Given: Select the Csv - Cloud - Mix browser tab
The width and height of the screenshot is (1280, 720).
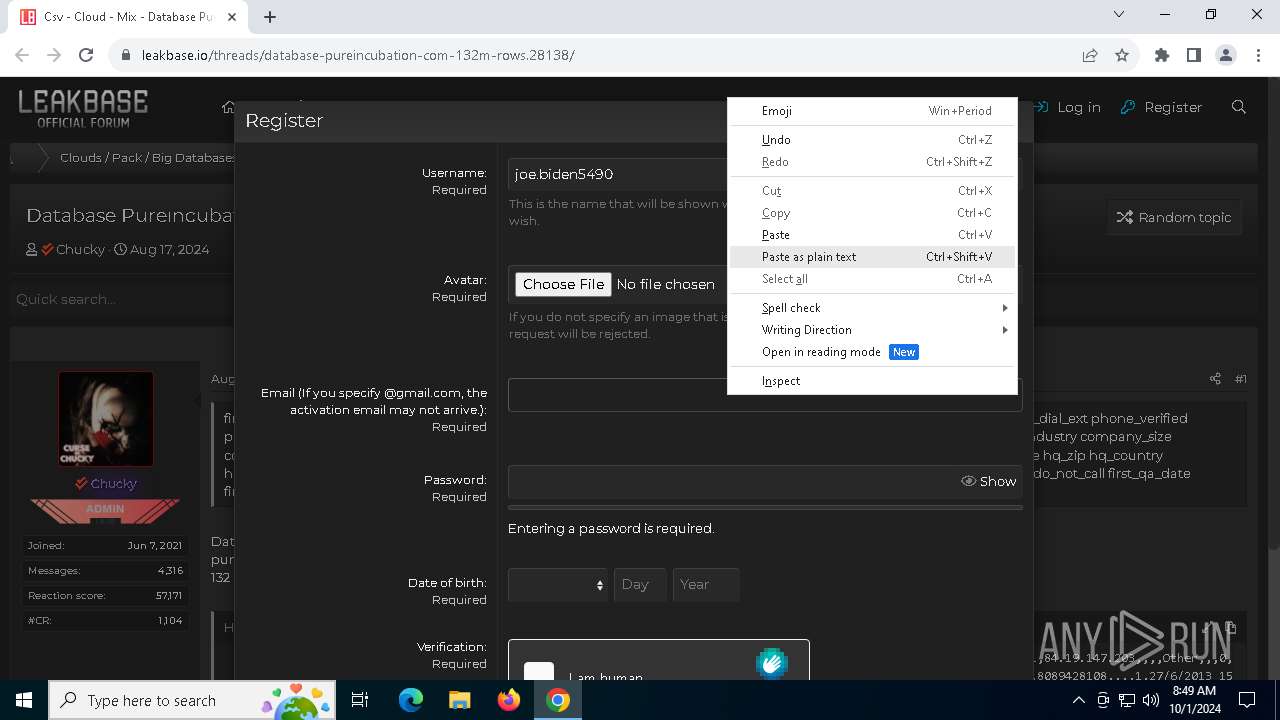Looking at the screenshot, I should 127,17.
